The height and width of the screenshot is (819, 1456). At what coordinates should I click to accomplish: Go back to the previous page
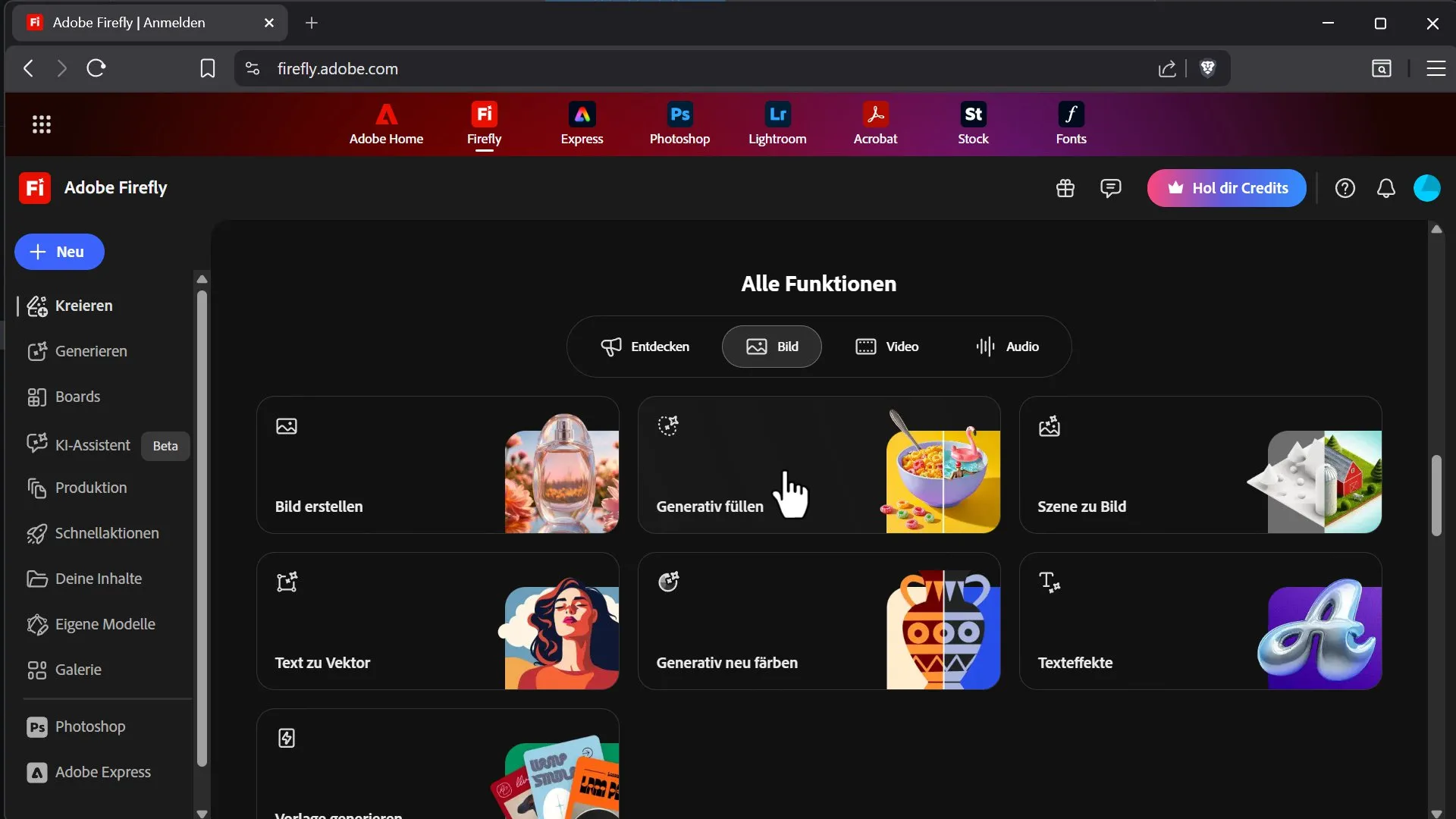(29, 69)
